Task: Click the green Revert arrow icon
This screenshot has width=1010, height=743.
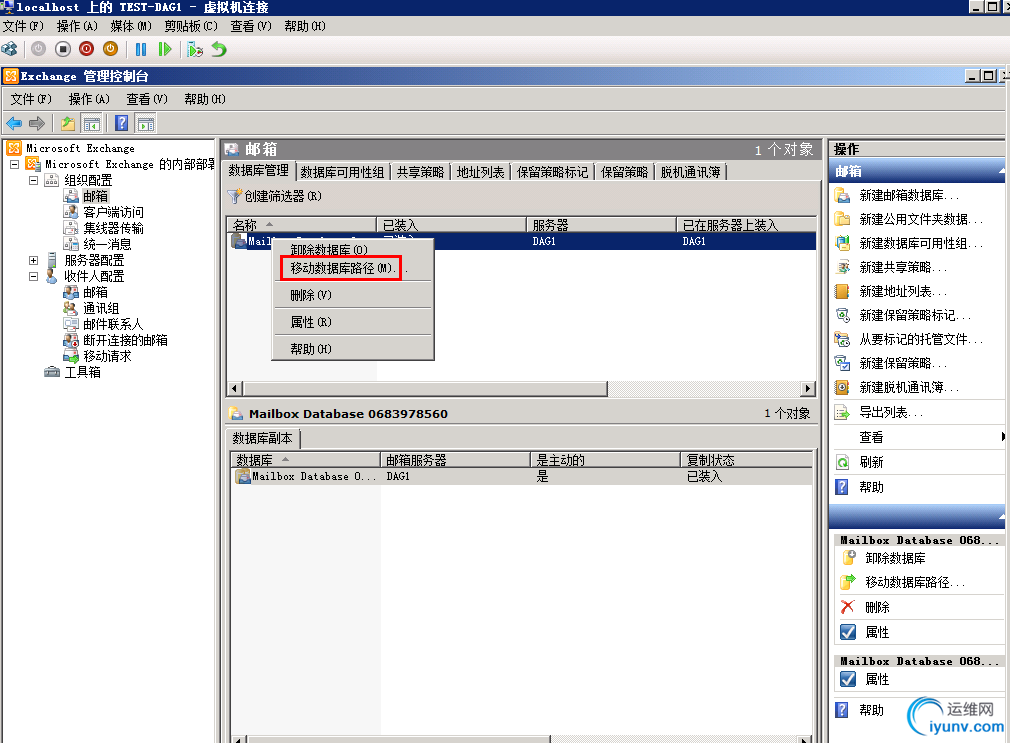Action: tap(219, 49)
